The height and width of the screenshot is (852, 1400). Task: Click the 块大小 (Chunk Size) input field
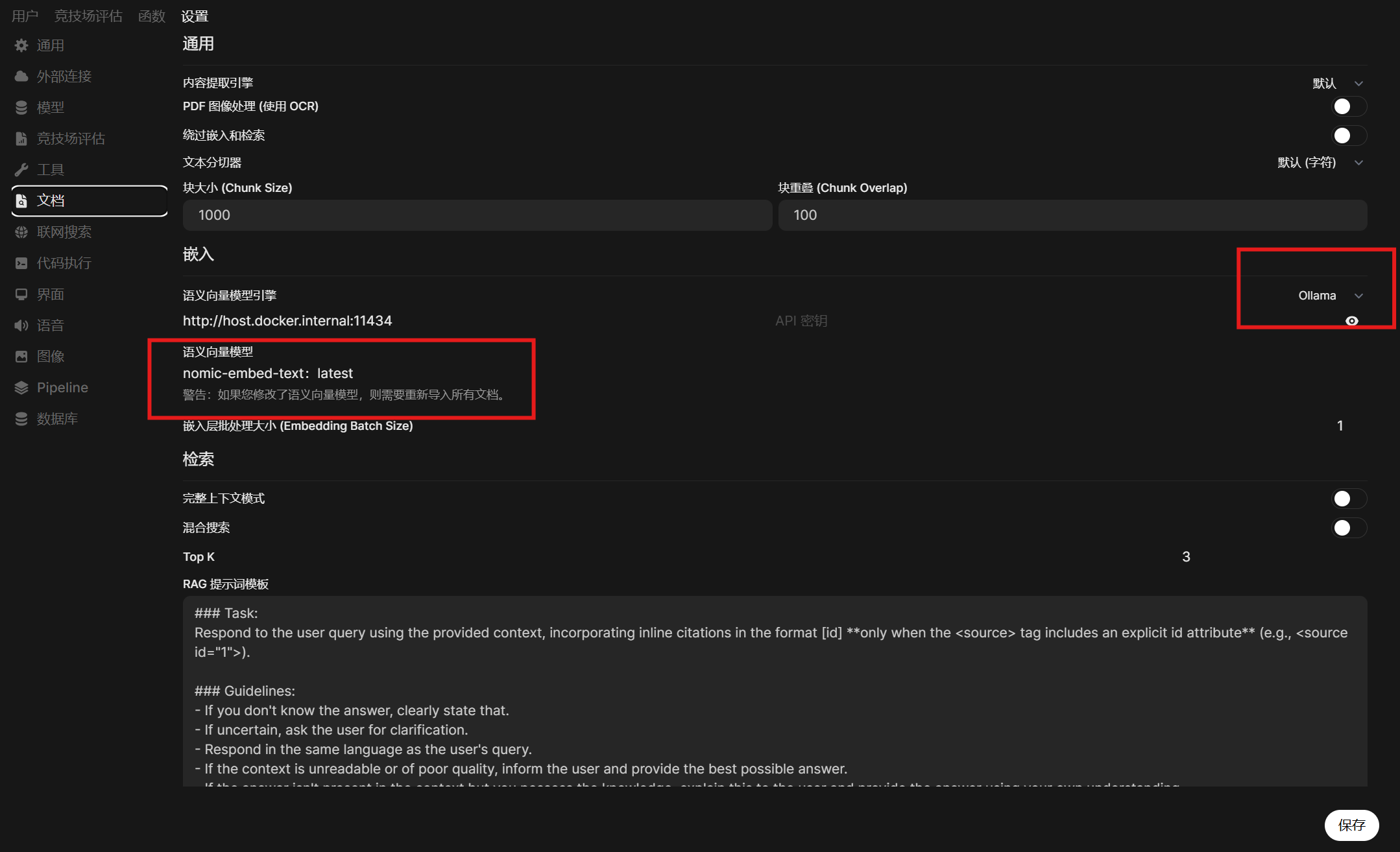click(477, 215)
